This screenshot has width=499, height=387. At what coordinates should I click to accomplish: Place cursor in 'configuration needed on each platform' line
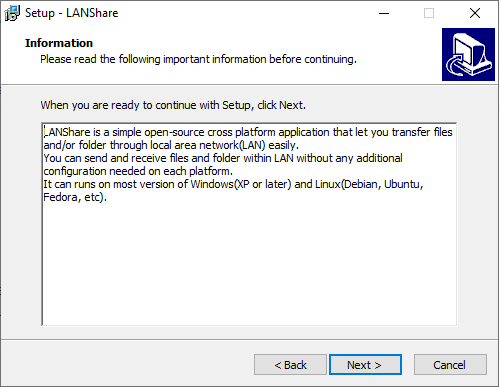(x=138, y=171)
